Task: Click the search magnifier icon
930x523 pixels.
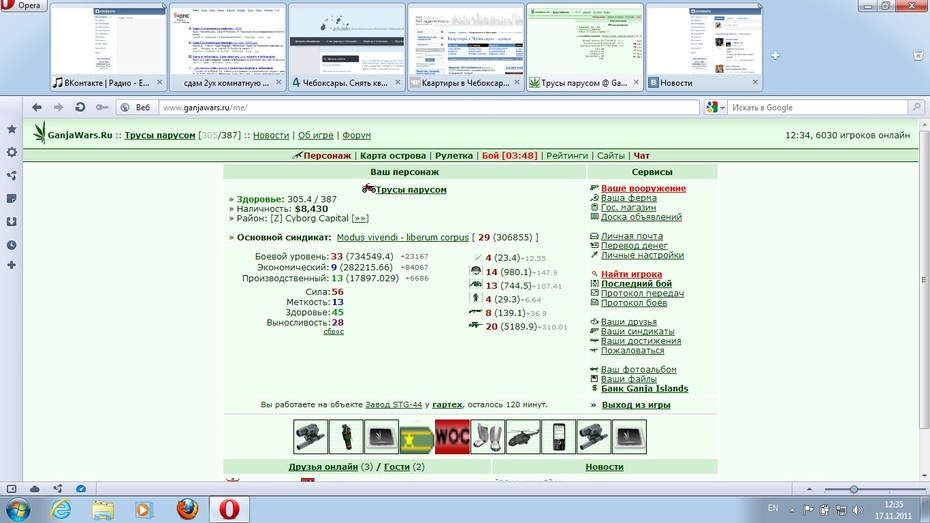Action: point(916,107)
